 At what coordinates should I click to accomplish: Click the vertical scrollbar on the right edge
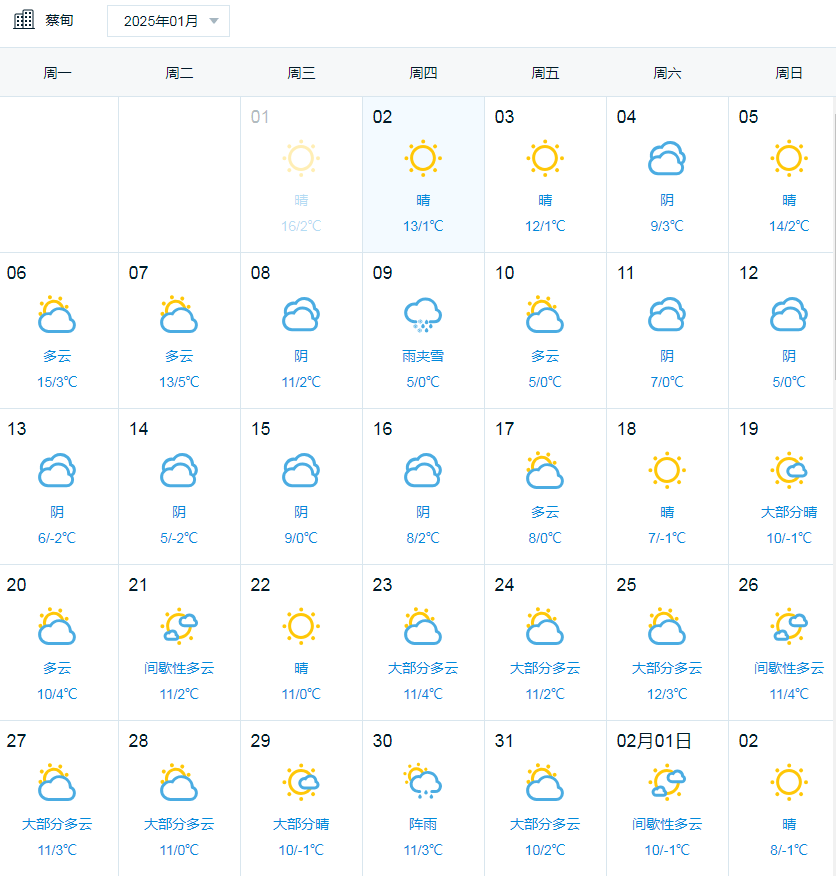[x=834, y=246]
